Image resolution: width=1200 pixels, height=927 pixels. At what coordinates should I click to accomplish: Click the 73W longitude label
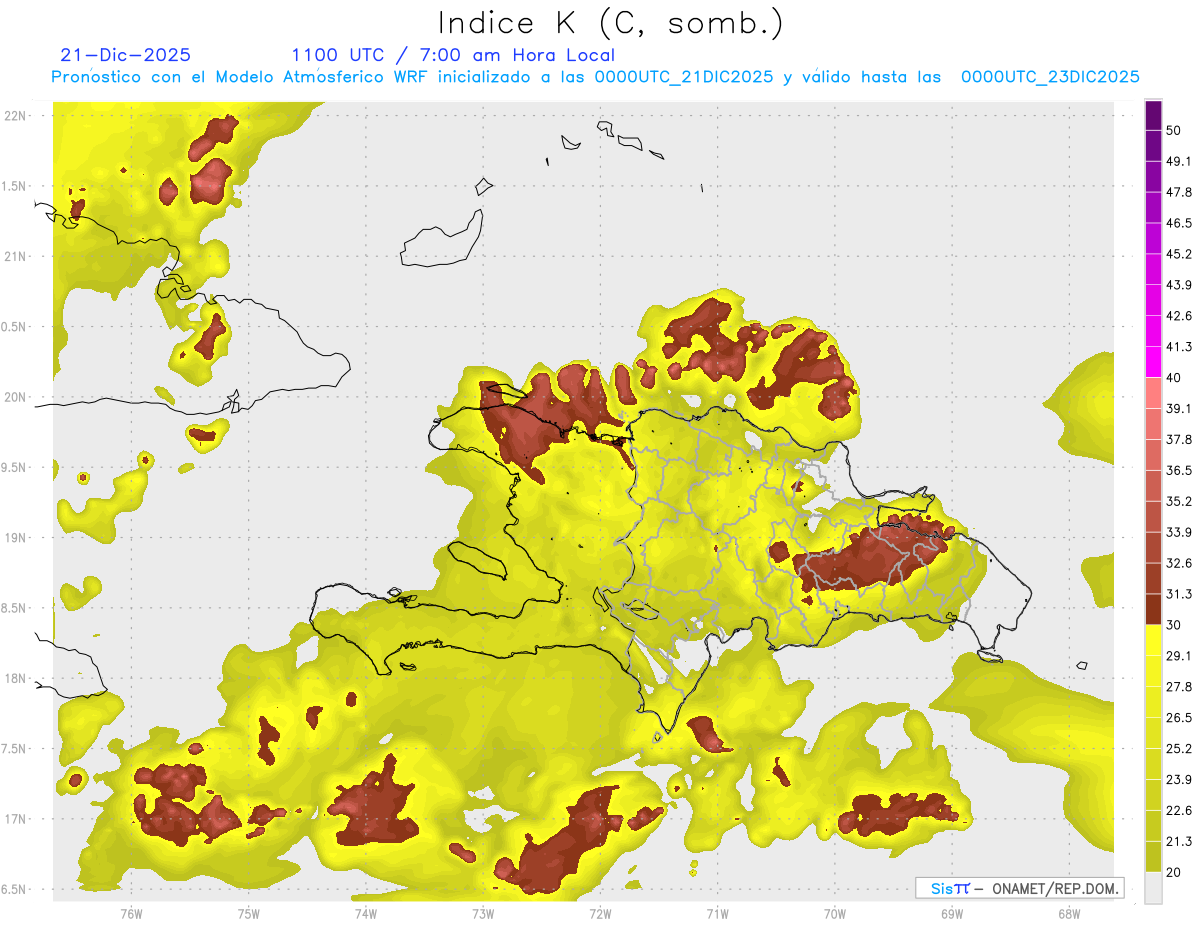[x=483, y=914]
